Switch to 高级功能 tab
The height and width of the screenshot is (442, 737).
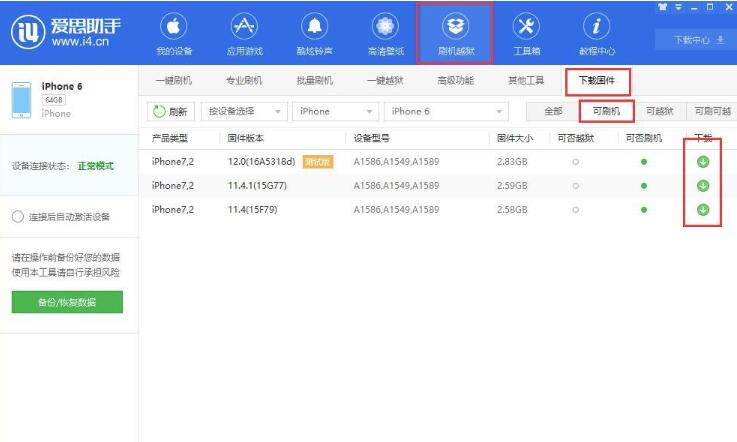click(x=455, y=80)
